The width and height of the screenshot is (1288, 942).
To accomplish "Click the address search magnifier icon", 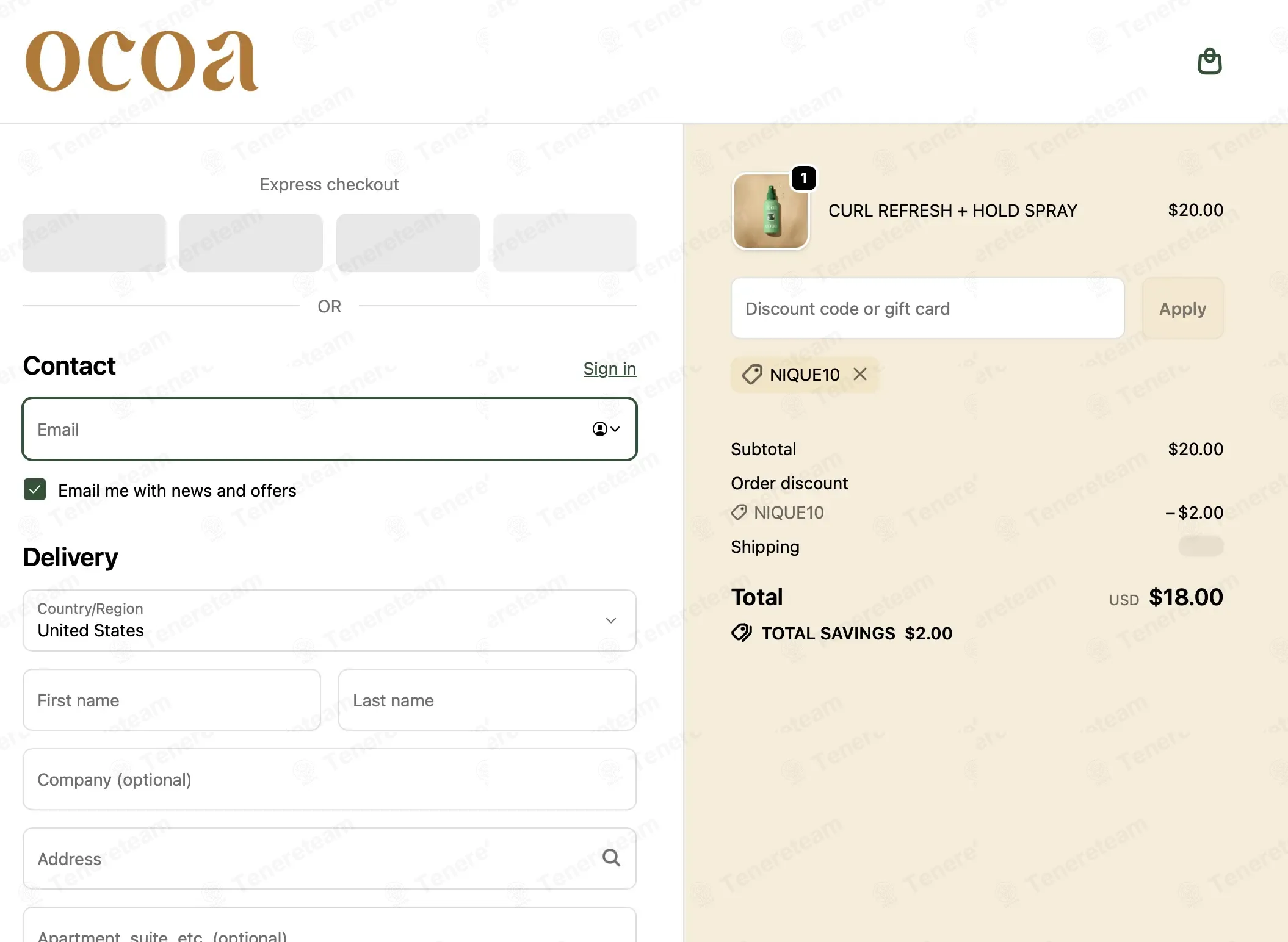I will (611, 858).
